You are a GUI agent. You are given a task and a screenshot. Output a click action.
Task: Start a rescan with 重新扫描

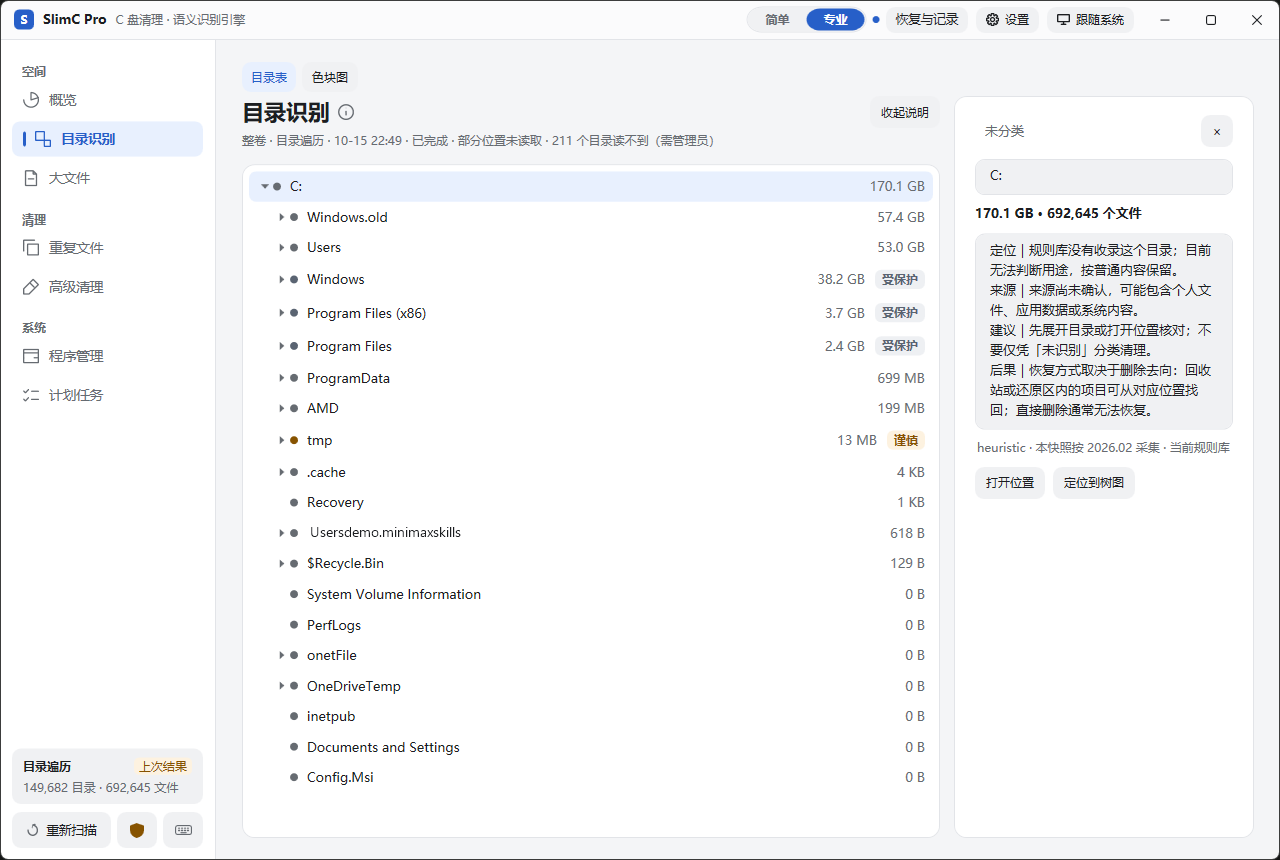pos(62,830)
